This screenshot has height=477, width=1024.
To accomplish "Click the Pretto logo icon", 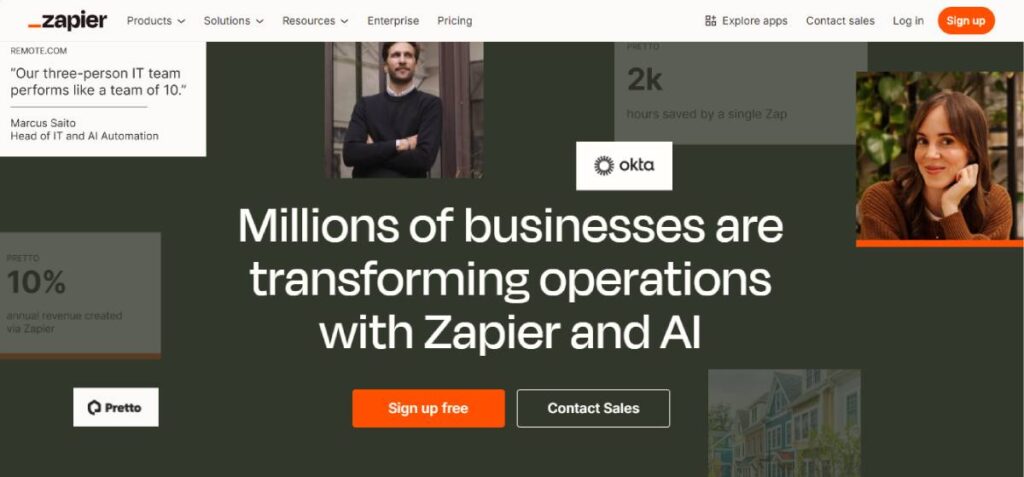I will click(95, 408).
